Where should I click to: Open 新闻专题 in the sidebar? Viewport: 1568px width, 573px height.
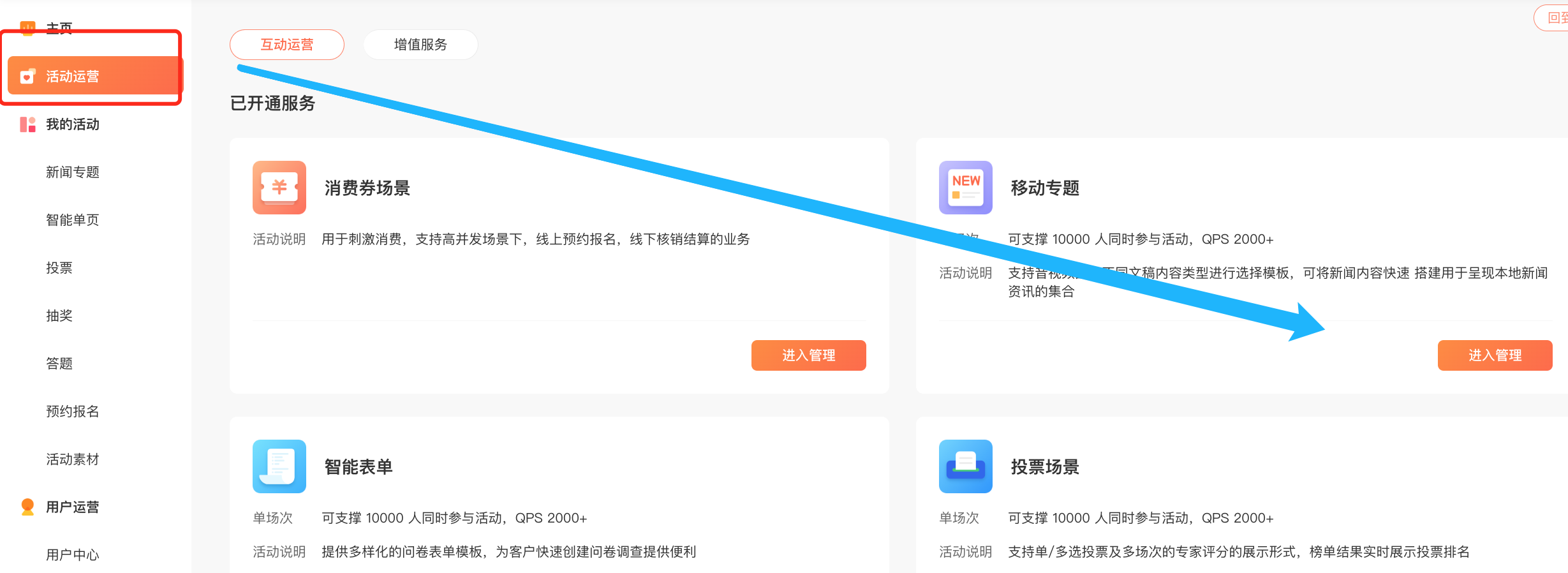[73, 172]
